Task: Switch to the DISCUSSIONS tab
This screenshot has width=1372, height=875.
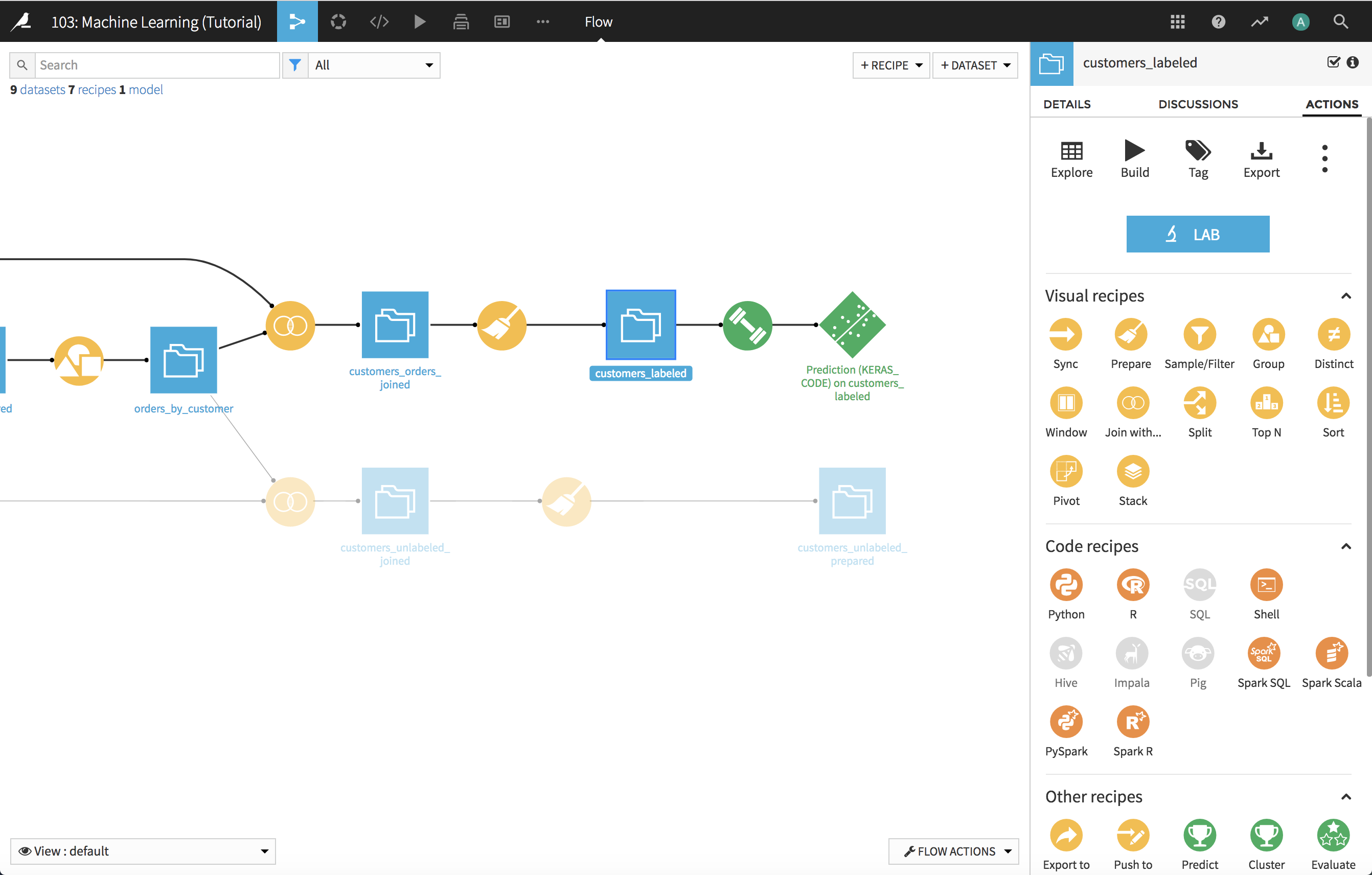Action: pyautogui.click(x=1197, y=103)
